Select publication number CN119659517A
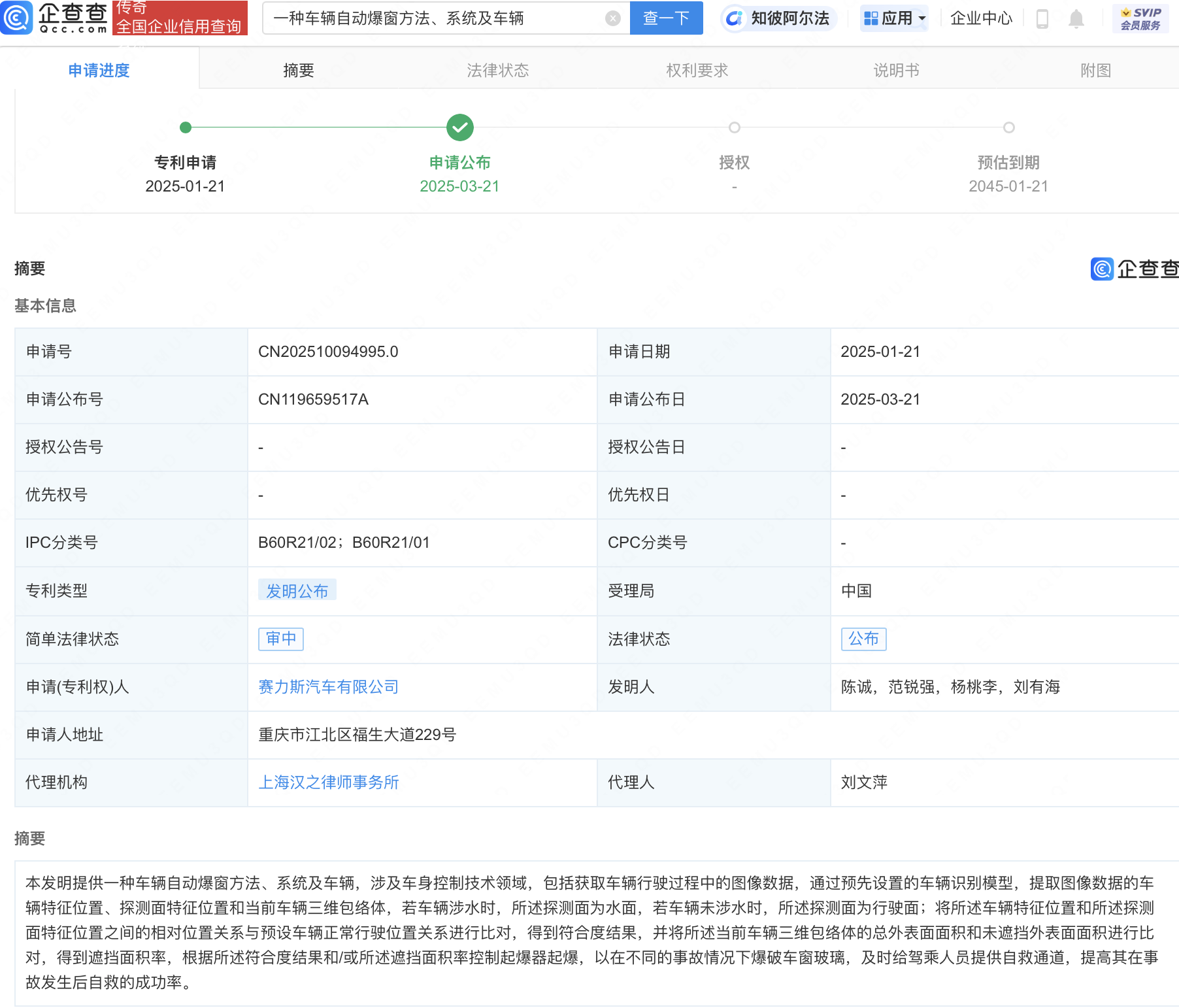 coord(314,399)
